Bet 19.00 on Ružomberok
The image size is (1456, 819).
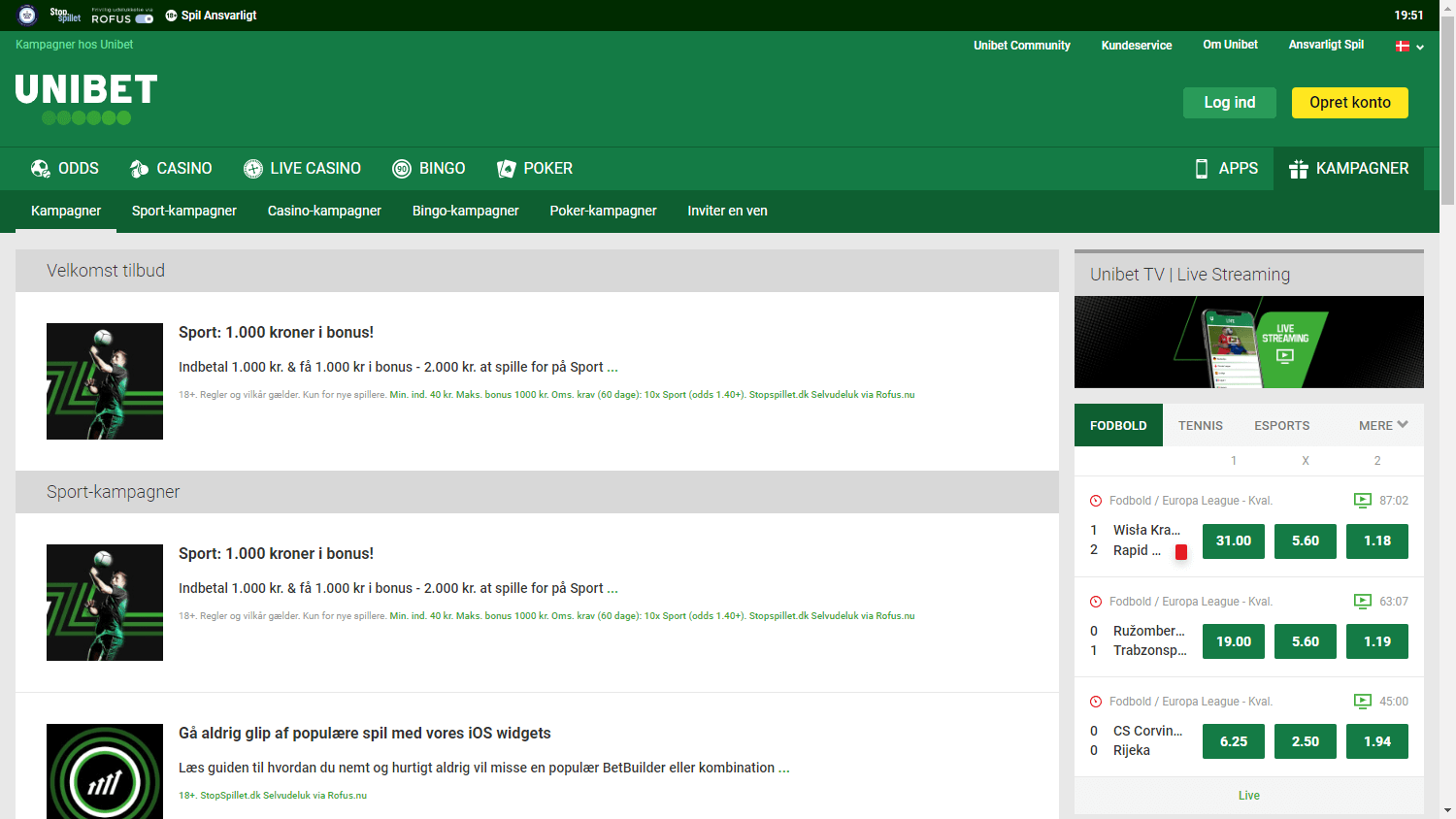tap(1234, 641)
